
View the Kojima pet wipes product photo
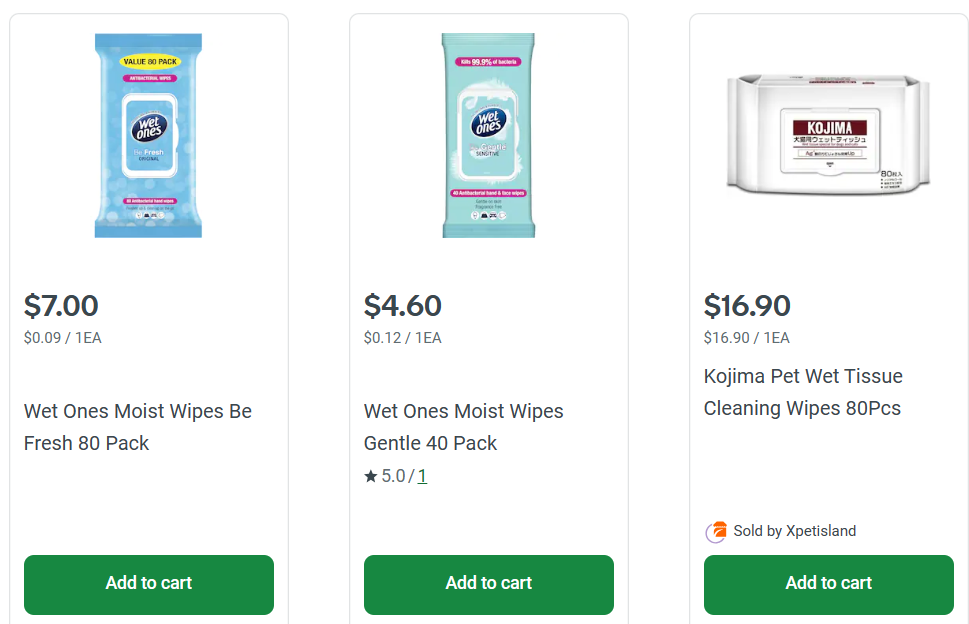tap(828, 134)
